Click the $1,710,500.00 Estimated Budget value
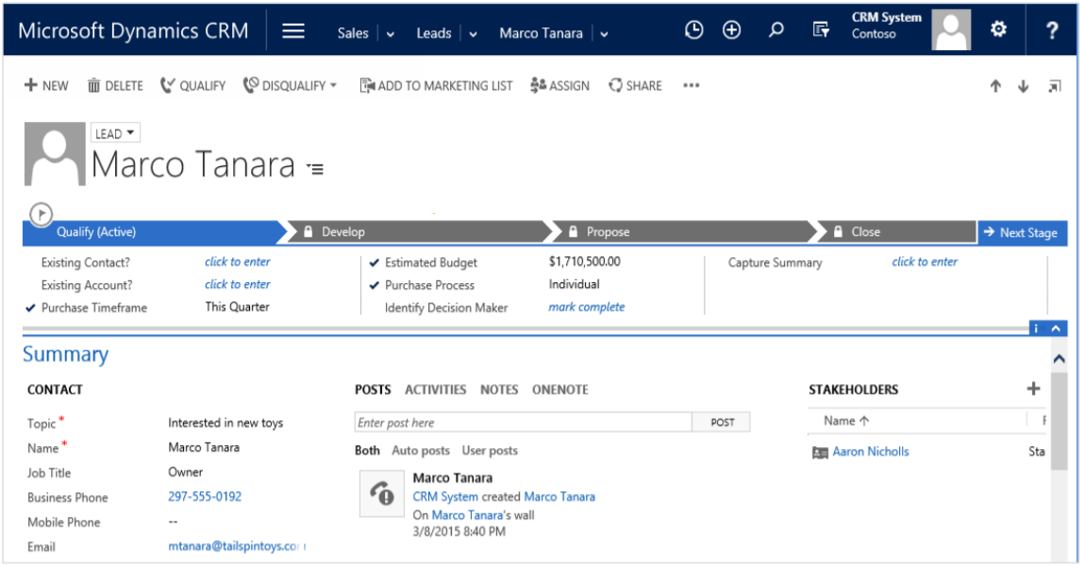 click(585, 262)
